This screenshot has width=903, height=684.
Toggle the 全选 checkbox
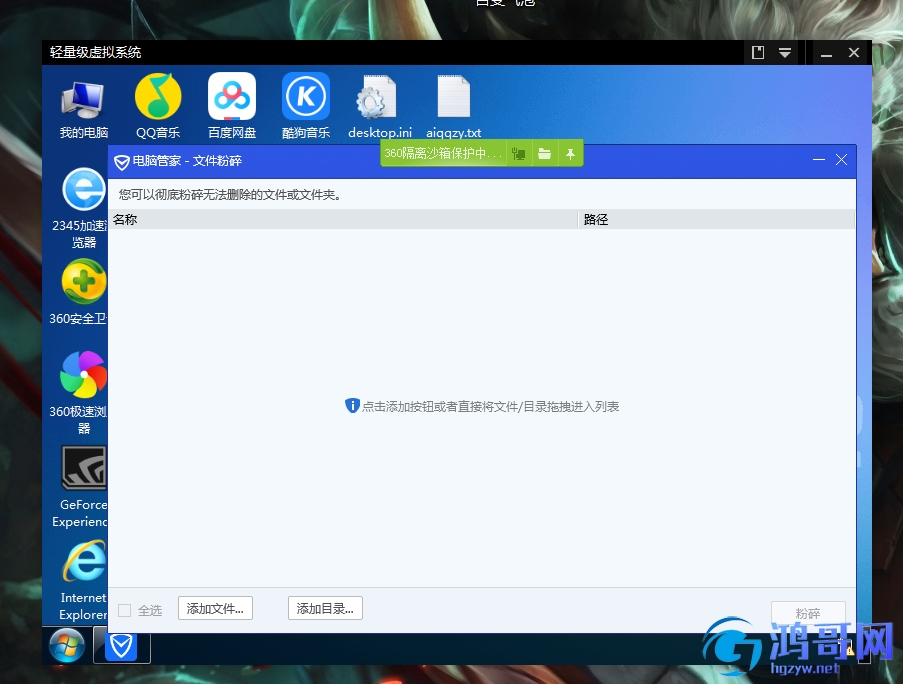click(x=124, y=610)
